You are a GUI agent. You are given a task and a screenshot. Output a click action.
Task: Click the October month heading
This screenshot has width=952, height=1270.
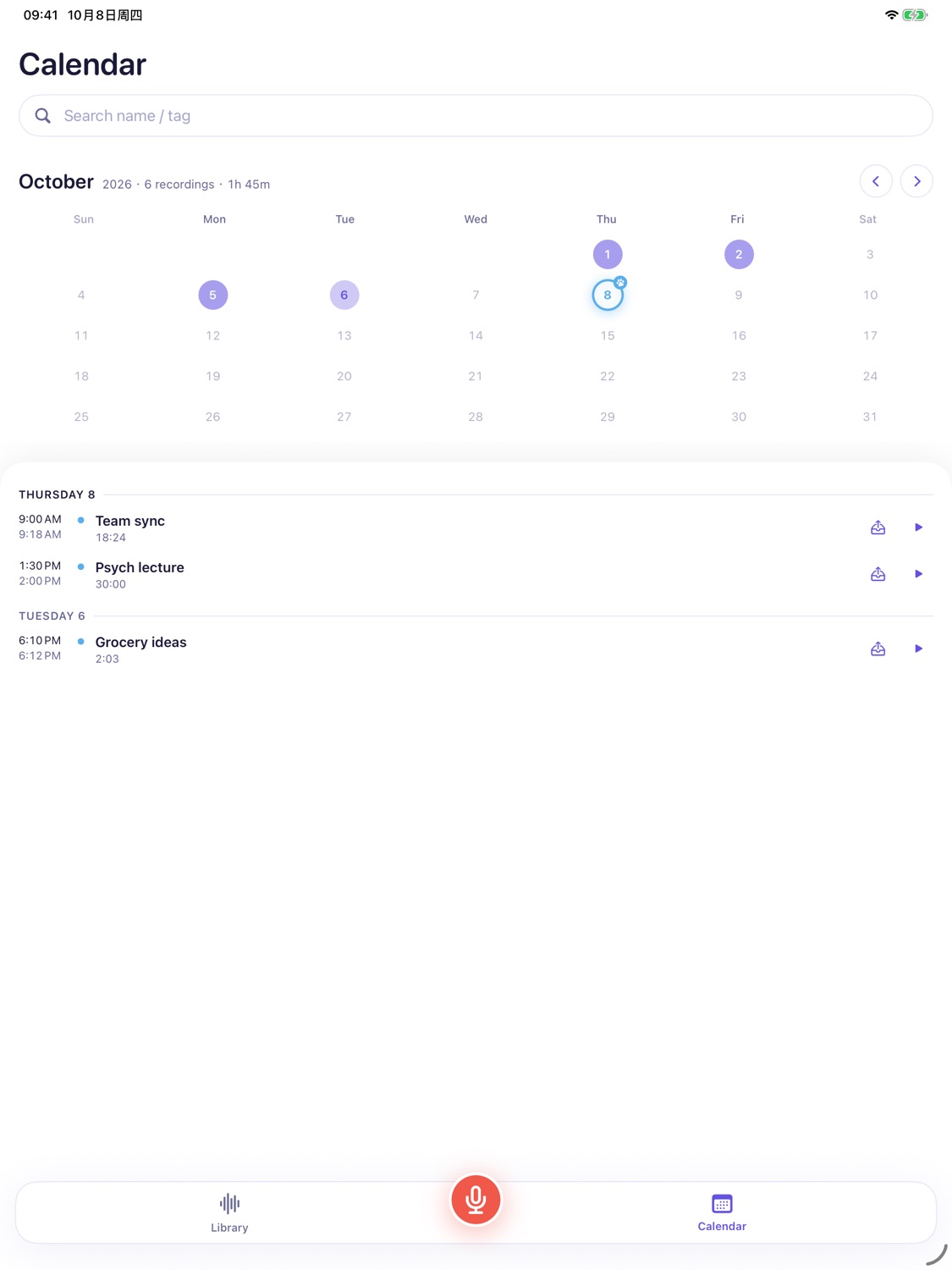coord(57,182)
